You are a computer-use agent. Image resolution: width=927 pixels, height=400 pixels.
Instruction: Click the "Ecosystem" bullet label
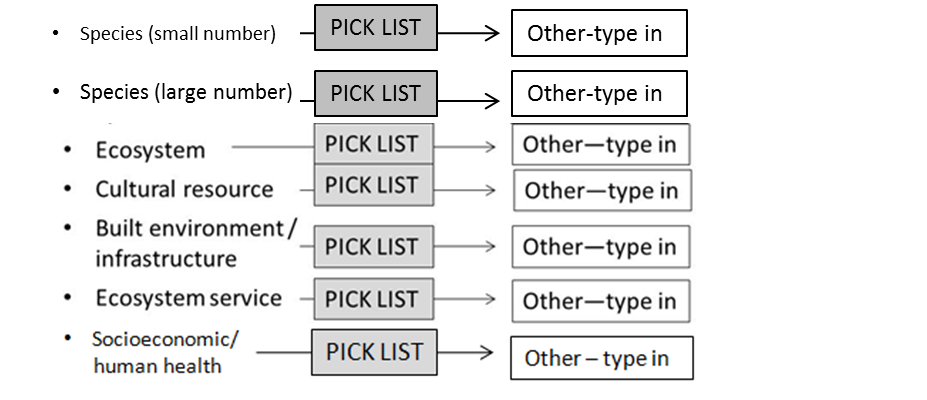click(x=150, y=151)
